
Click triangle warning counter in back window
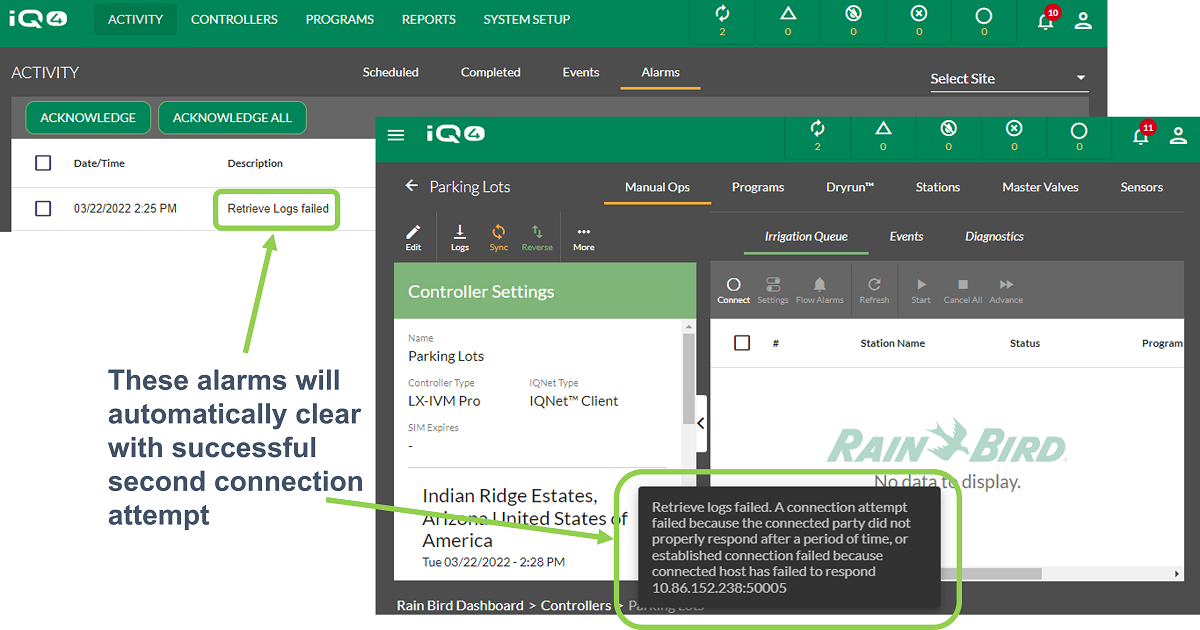(x=787, y=20)
